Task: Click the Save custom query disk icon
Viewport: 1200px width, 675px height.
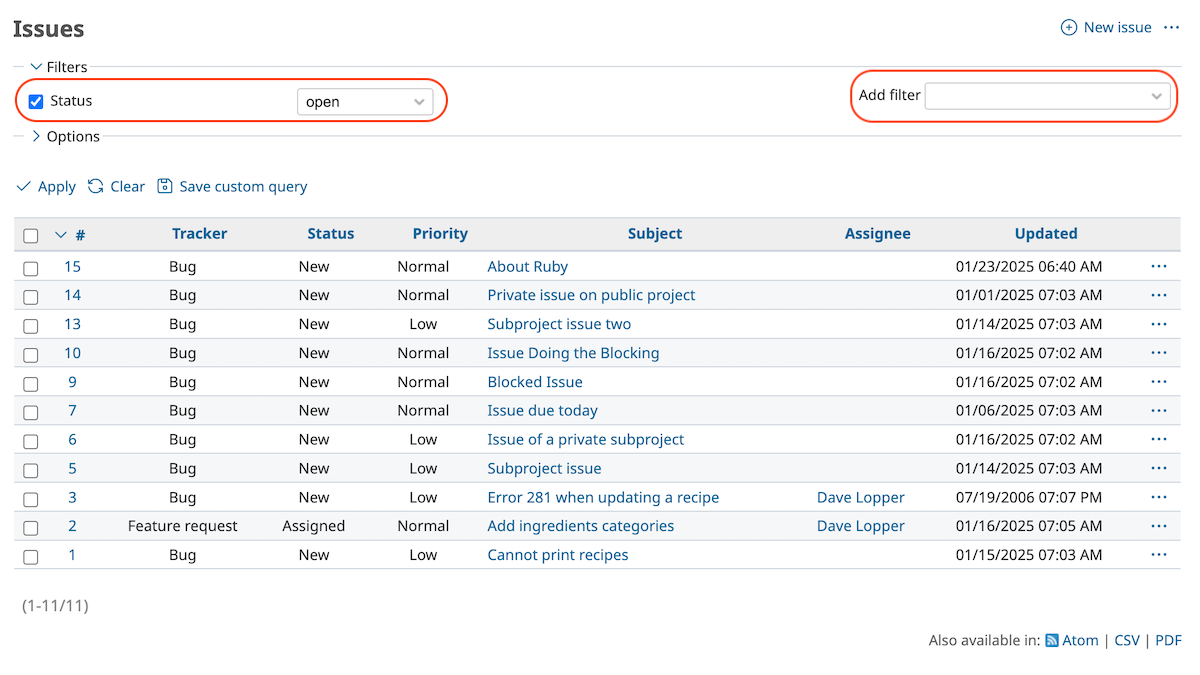Action: coord(166,186)
